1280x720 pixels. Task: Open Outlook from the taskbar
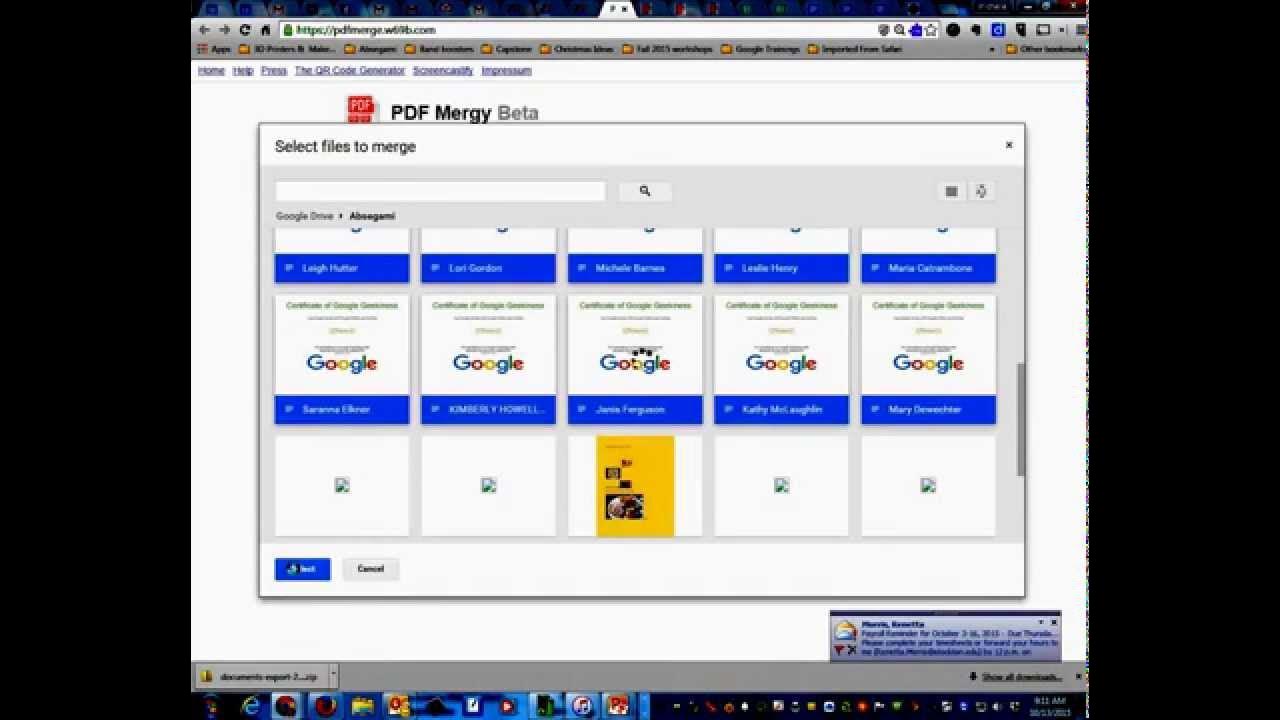pos(398,706)
